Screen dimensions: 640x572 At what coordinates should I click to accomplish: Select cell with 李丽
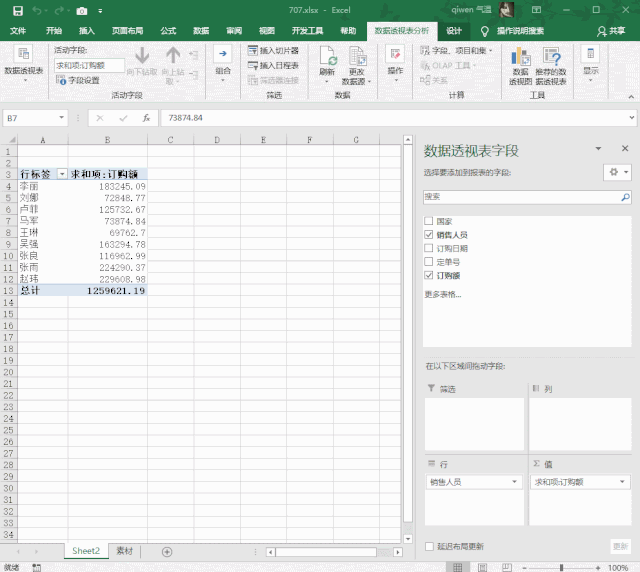point(42,187)
